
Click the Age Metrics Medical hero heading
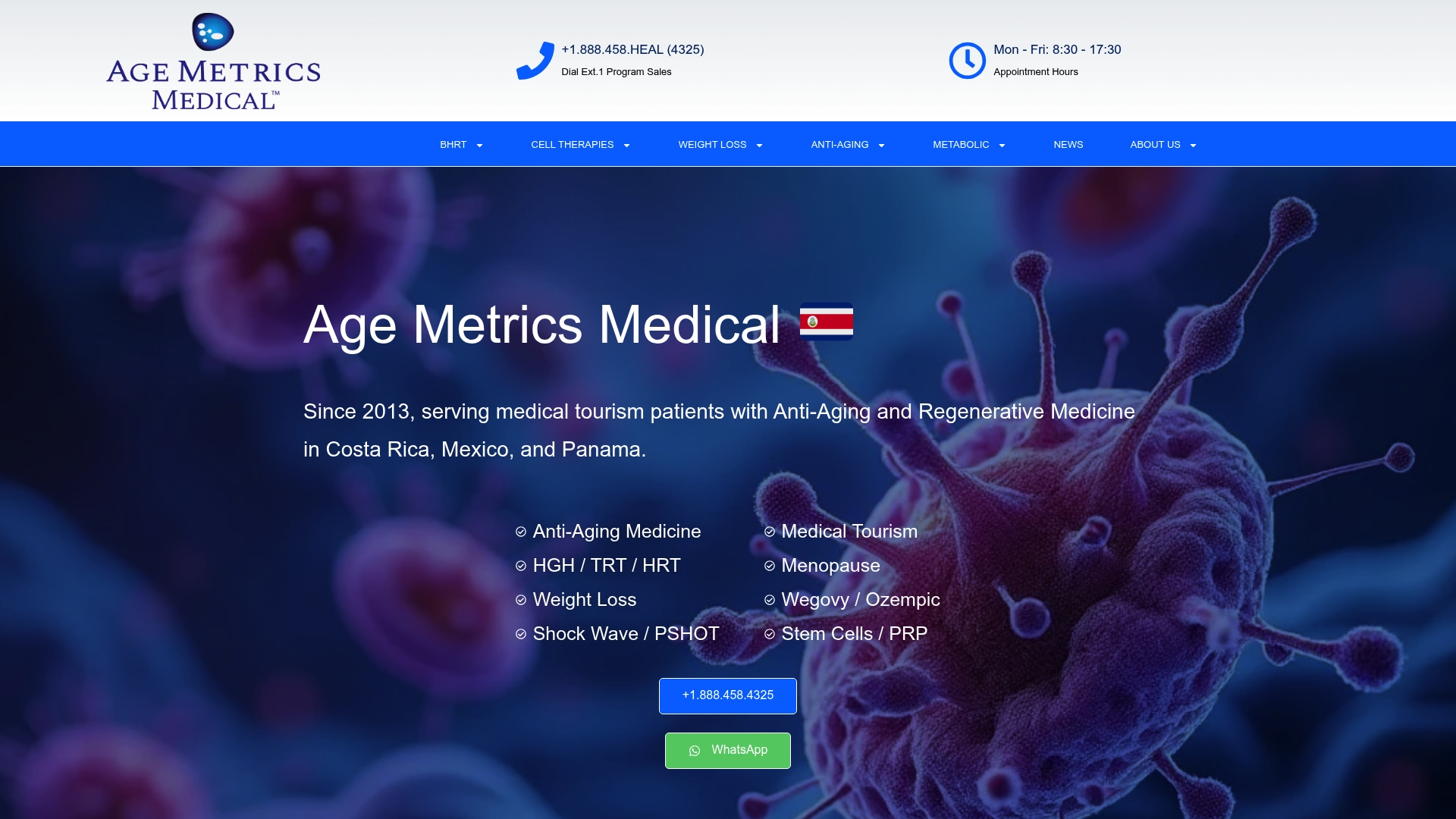coord(541,325)
